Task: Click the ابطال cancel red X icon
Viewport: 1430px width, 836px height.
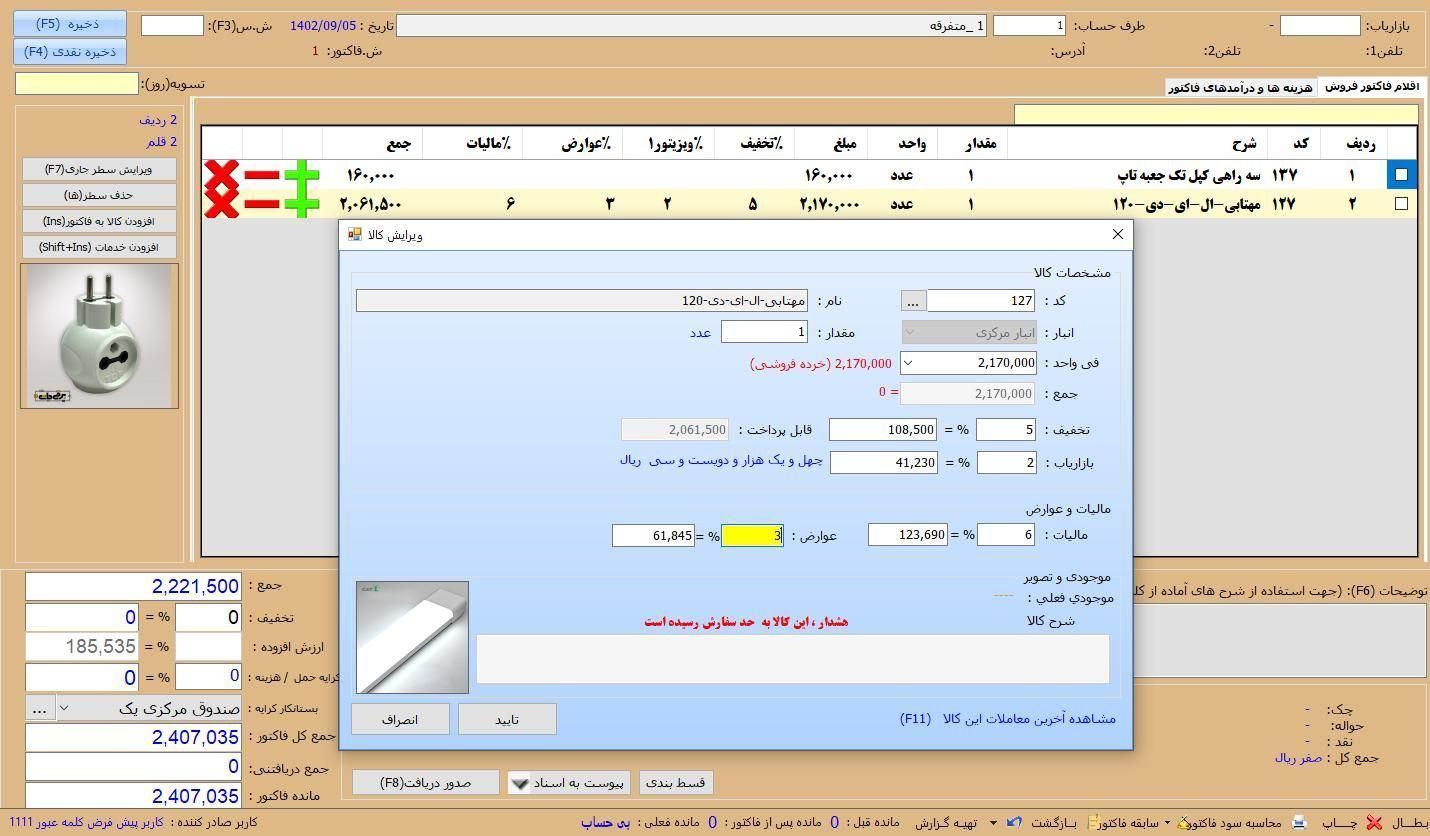Action: [1374, 822]
